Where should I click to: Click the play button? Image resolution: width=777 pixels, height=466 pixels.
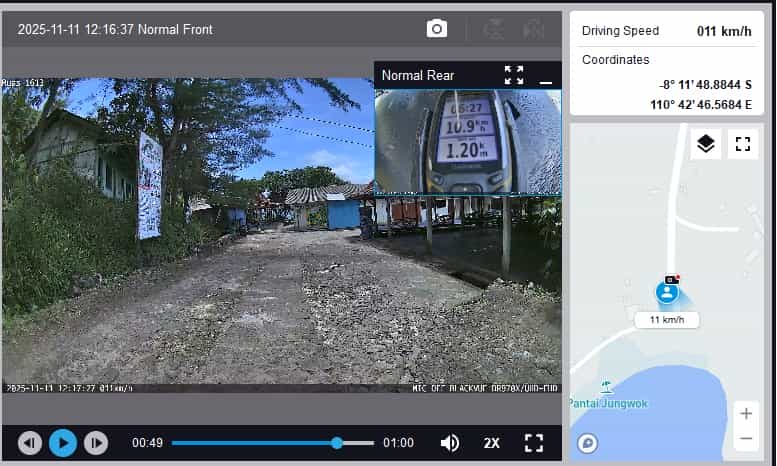63,442
